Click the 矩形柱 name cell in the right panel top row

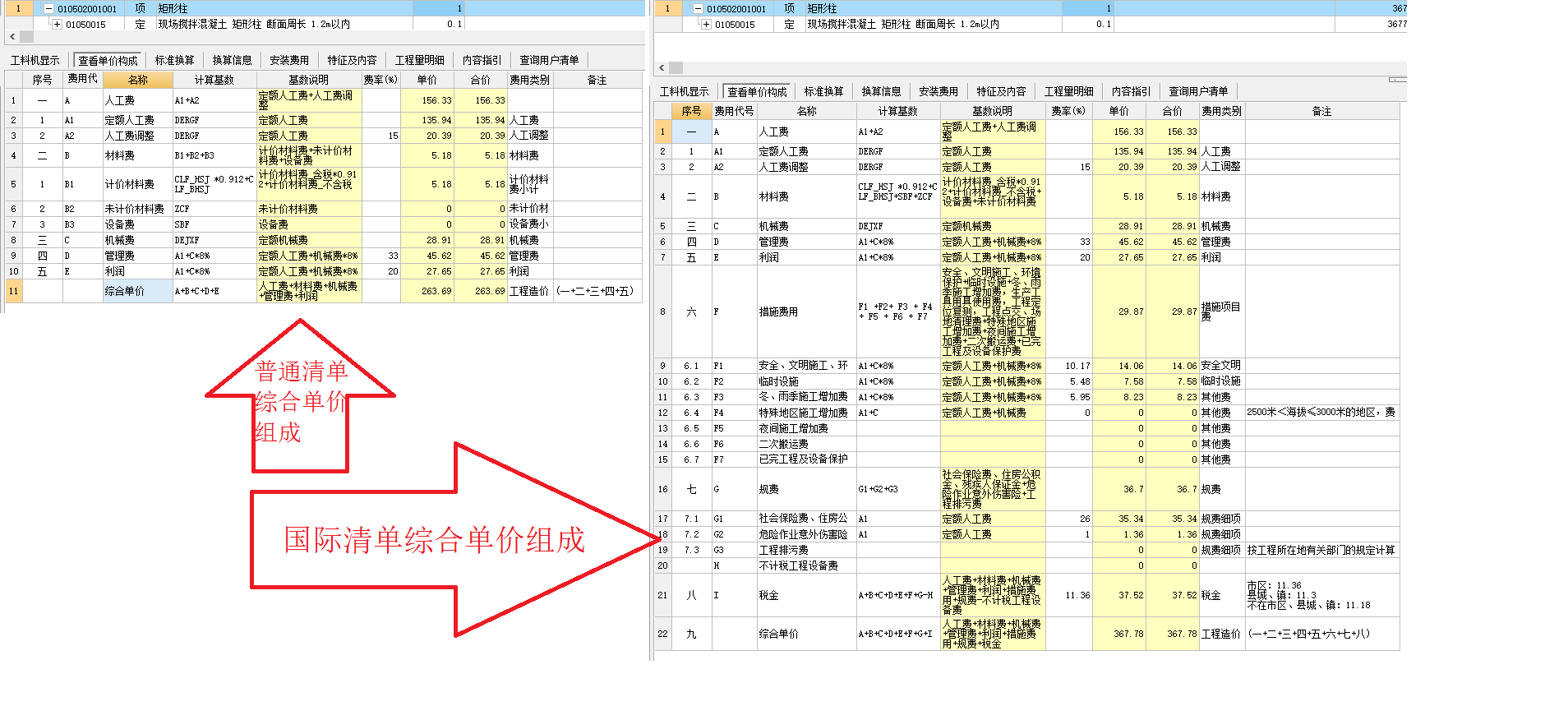point(934,9)
